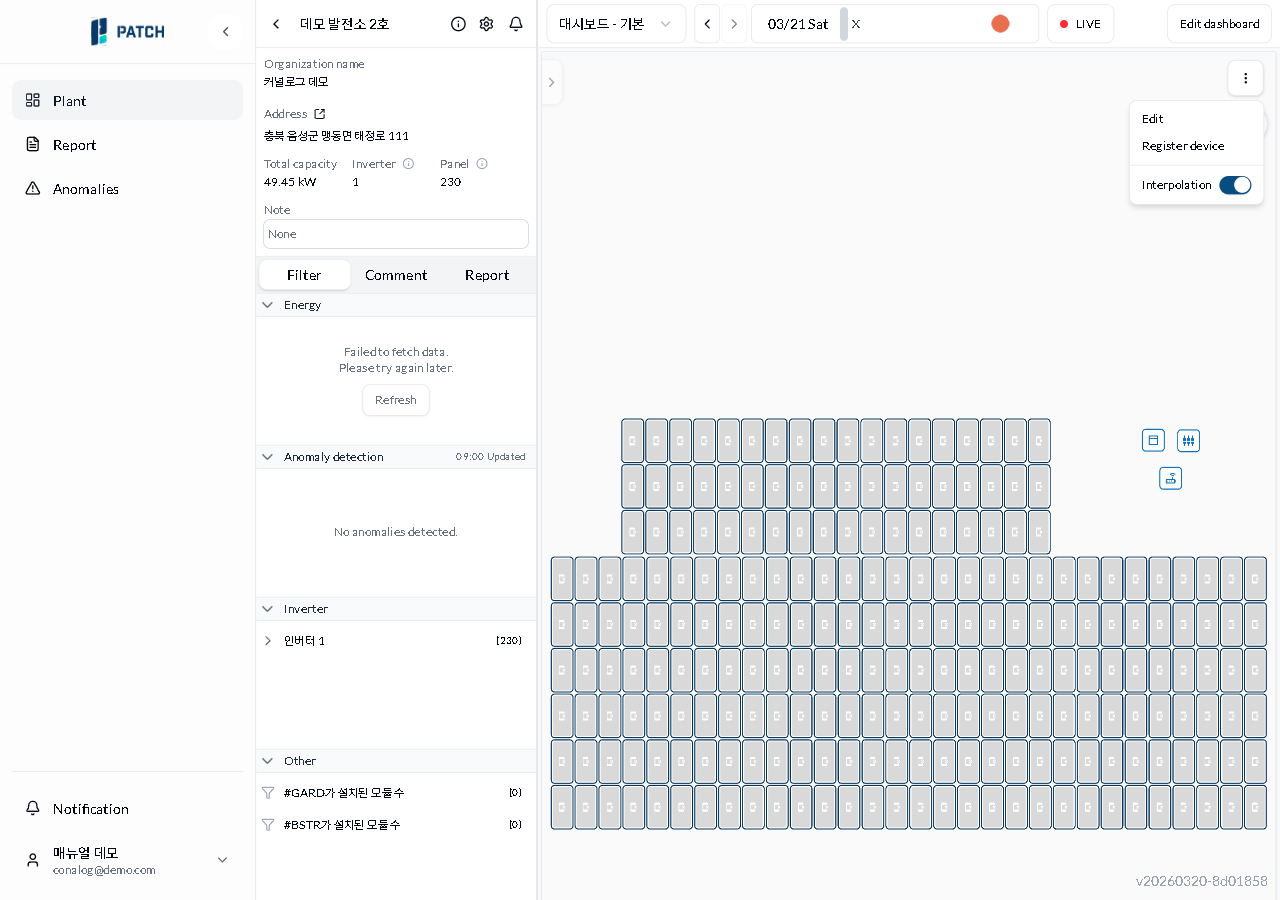Screen dimensions: 1280x900
Task: Toggle the Interpolation switch
Action: coord(1234,185)
